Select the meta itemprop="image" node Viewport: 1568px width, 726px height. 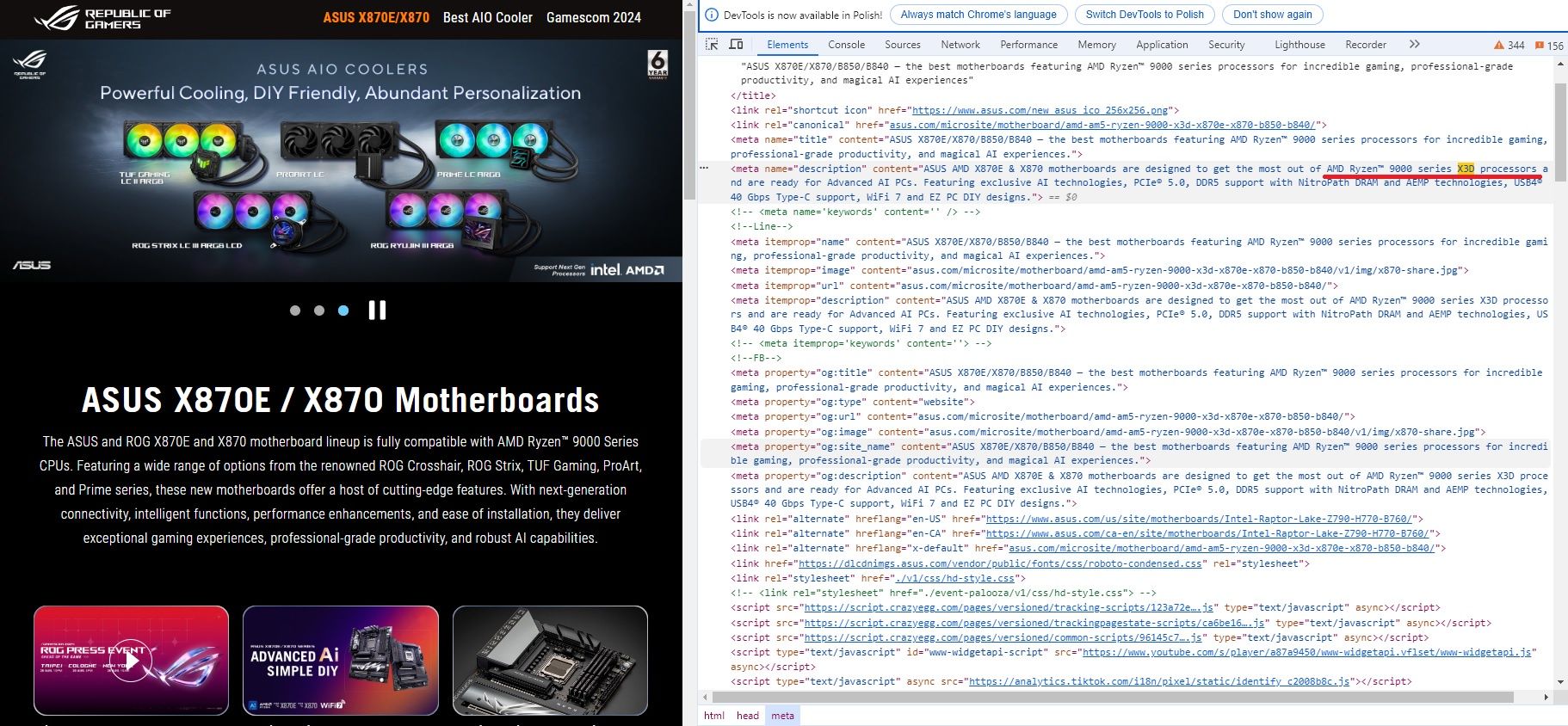pos(1100,270)
